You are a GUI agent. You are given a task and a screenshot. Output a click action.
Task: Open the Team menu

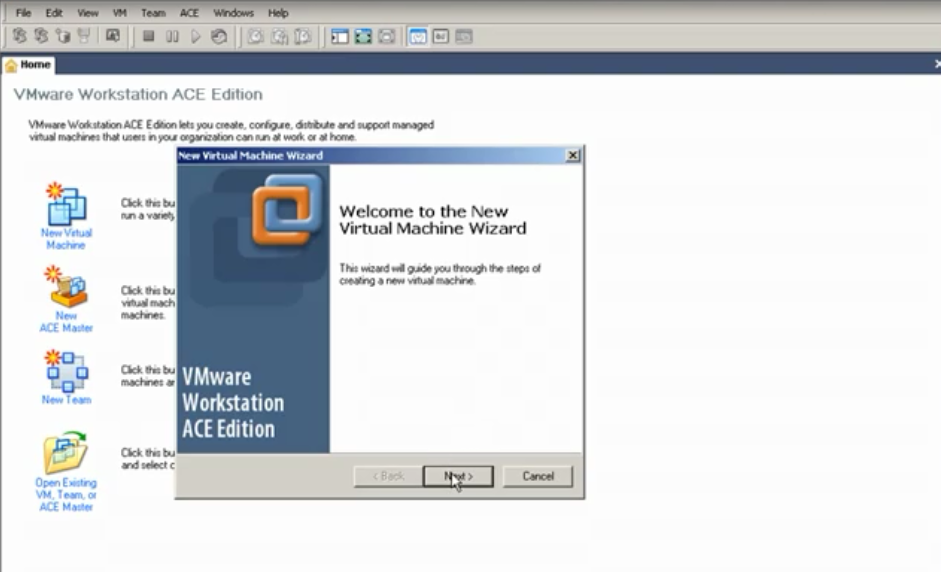point(153,13)
